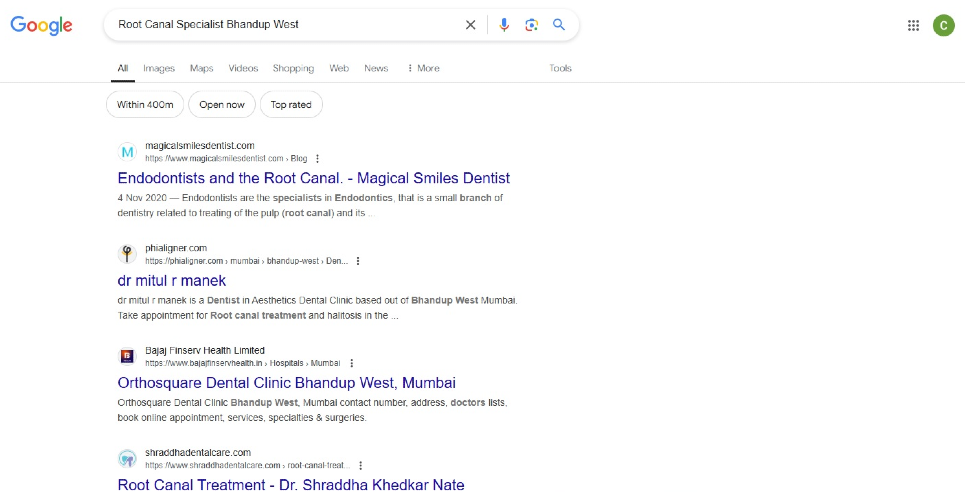Switch to the Maps tab
Image resolution: width=965 pixels, height=492 pixels.
[x=201, y=68]
